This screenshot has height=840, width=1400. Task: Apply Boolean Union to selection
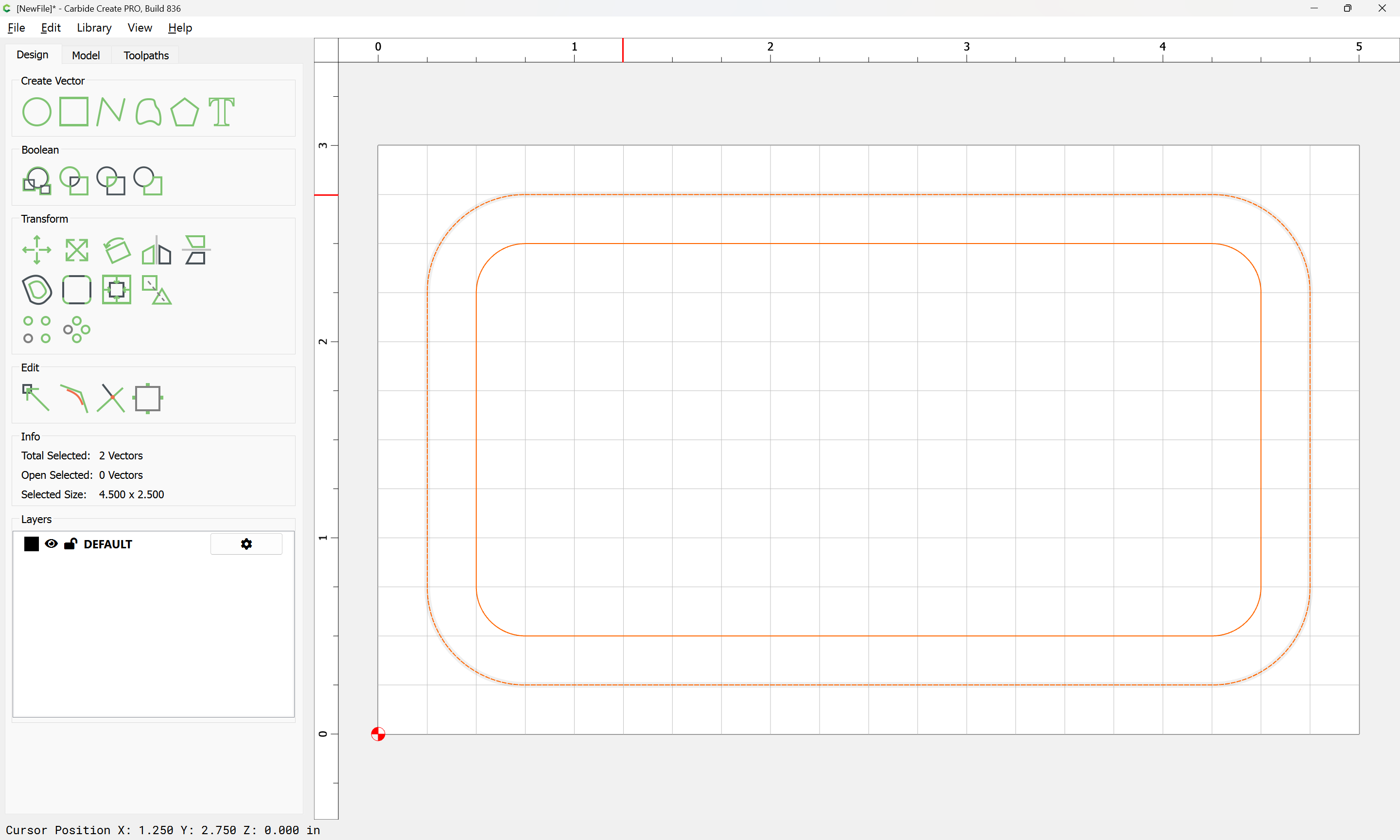click(37, 181)
